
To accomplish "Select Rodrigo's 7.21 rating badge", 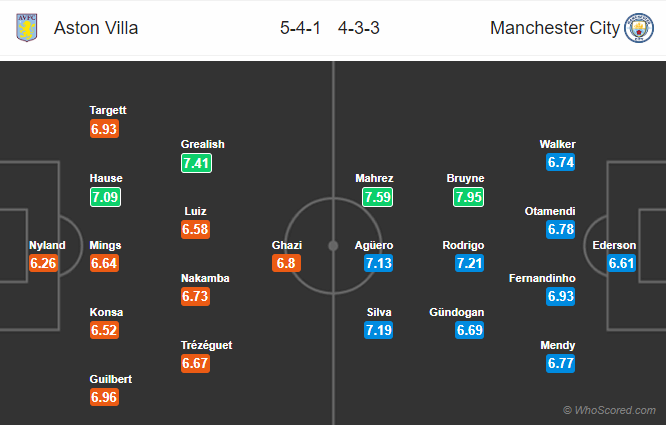I will point(470,263).
